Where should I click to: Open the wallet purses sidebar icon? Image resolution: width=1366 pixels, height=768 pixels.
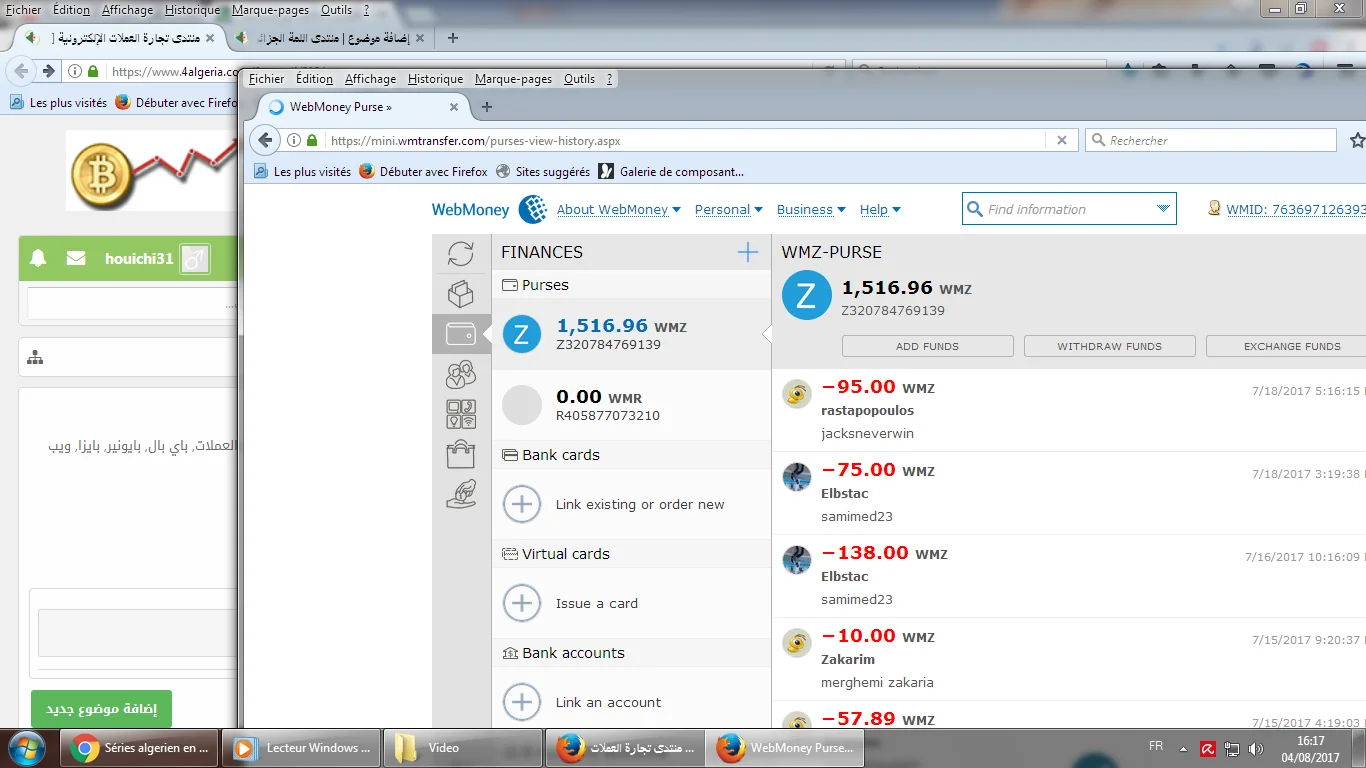(461, 334)
